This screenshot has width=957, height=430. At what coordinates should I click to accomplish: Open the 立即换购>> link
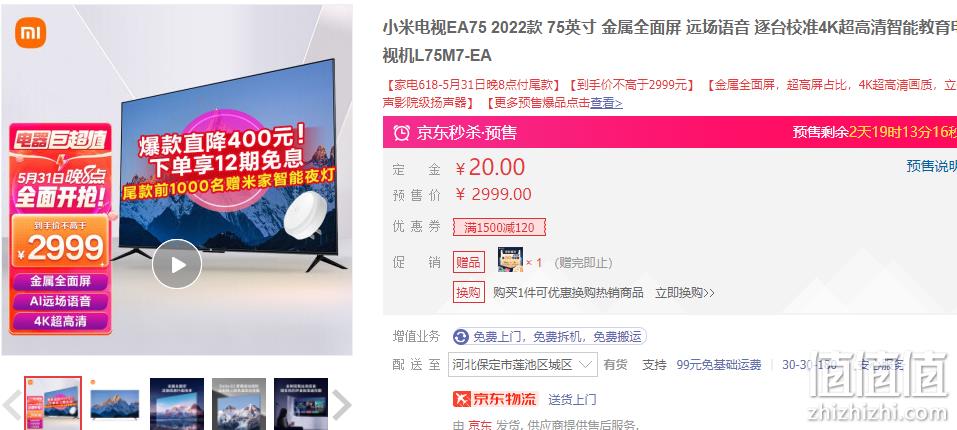pos(685,293)
